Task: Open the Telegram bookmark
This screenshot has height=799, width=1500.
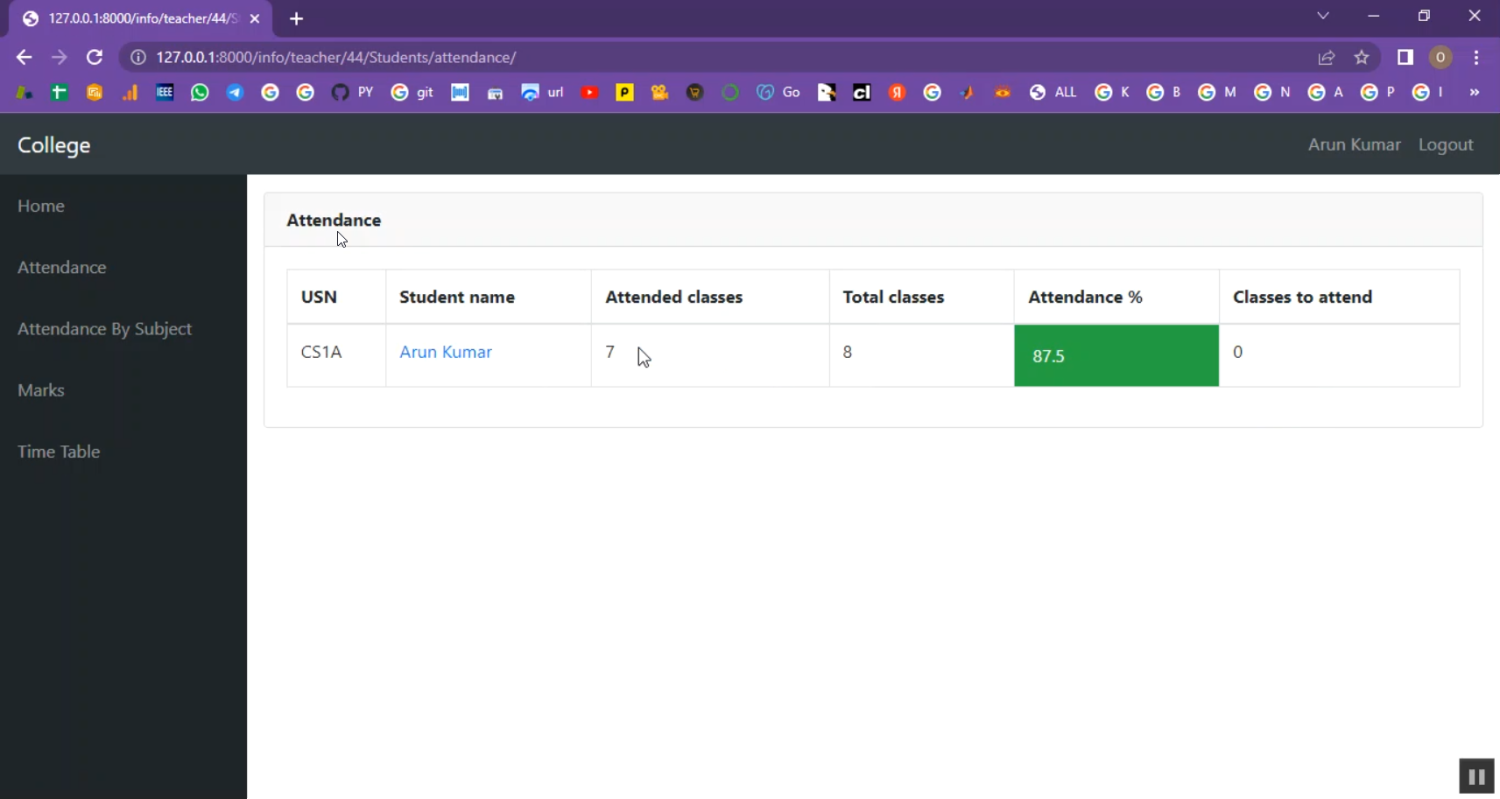Action: click(x=235, y=92)
